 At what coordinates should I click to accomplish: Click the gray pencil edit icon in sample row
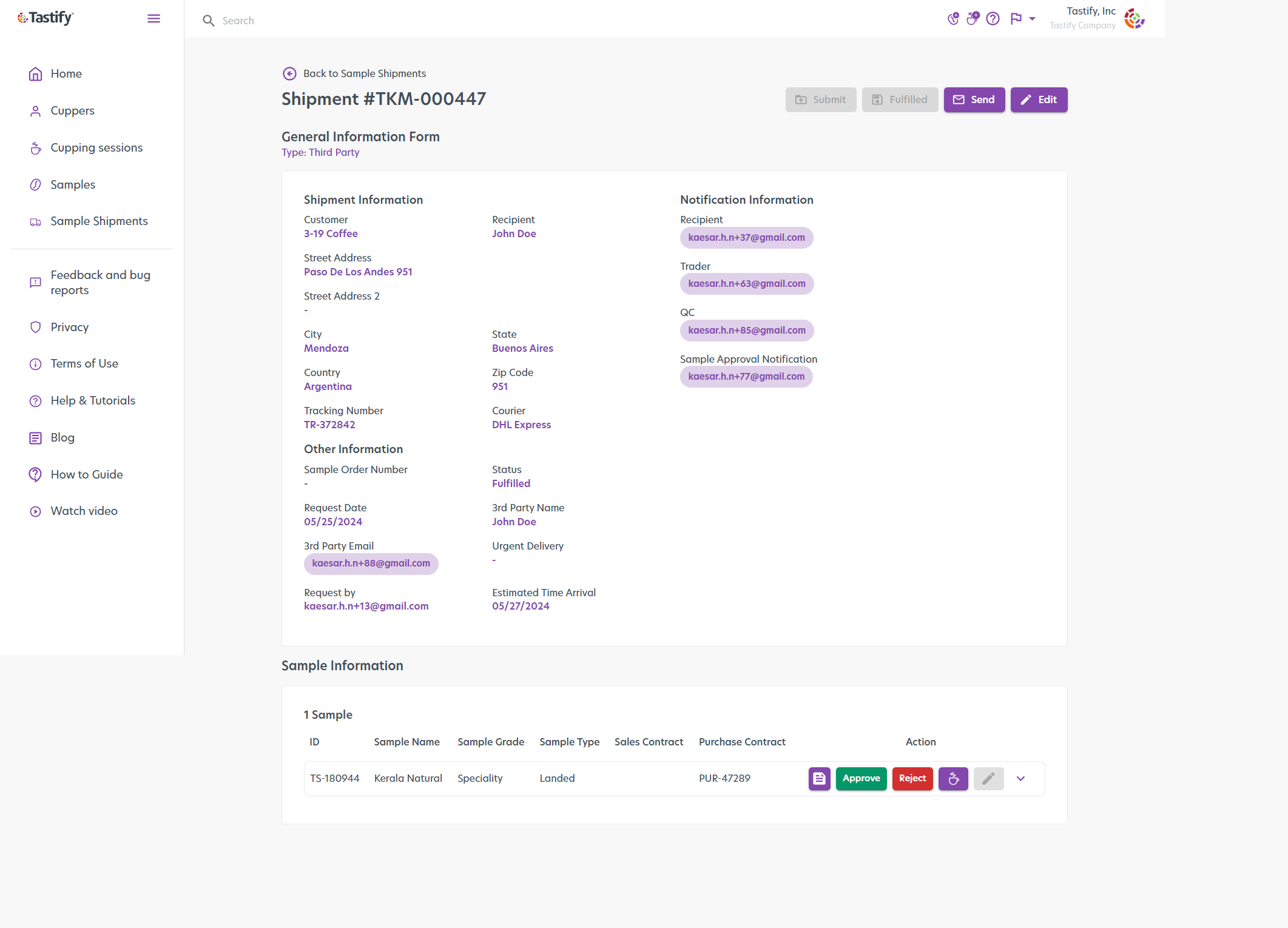point(988,778)
